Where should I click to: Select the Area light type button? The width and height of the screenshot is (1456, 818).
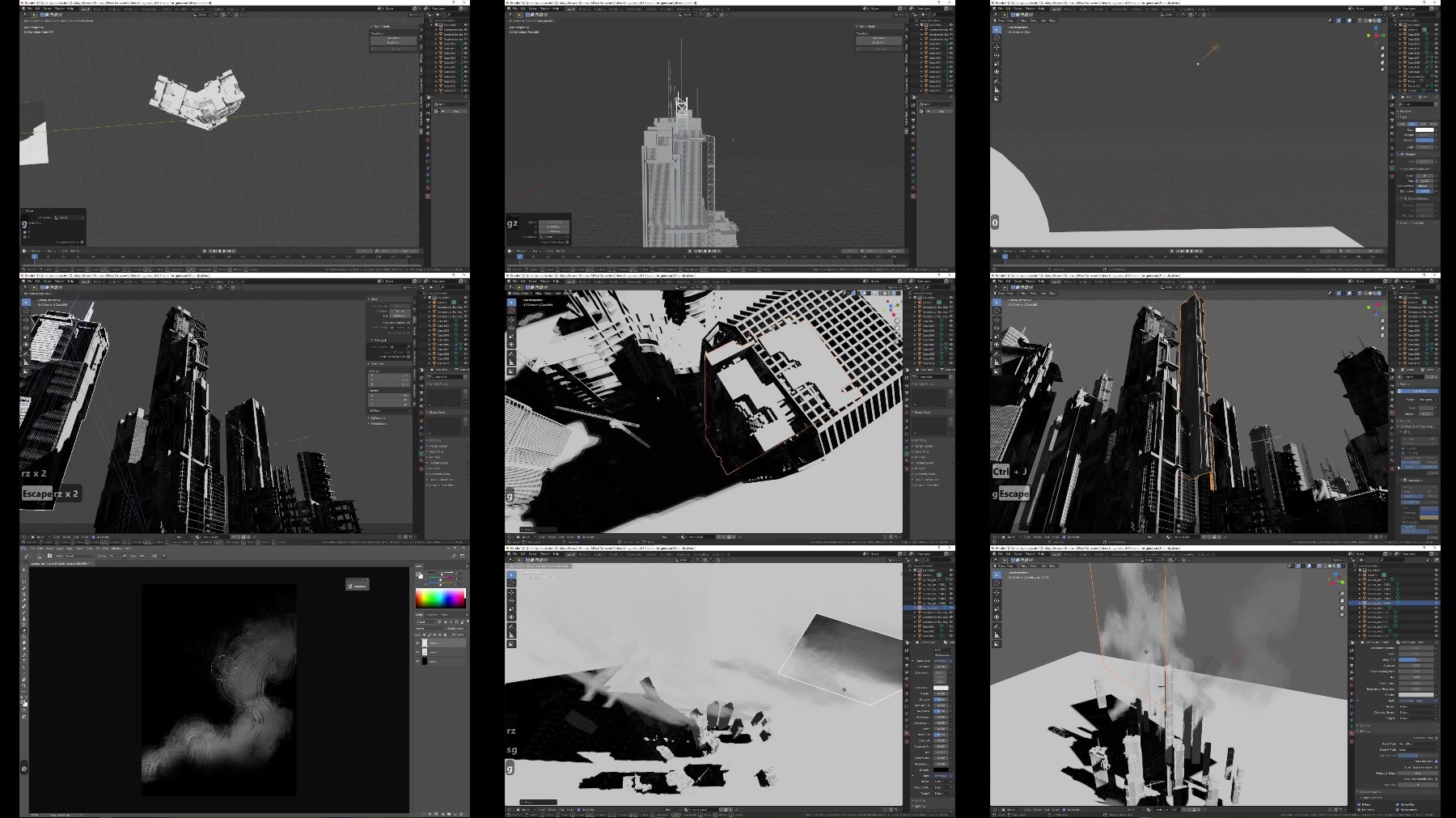coord(1433,124)
